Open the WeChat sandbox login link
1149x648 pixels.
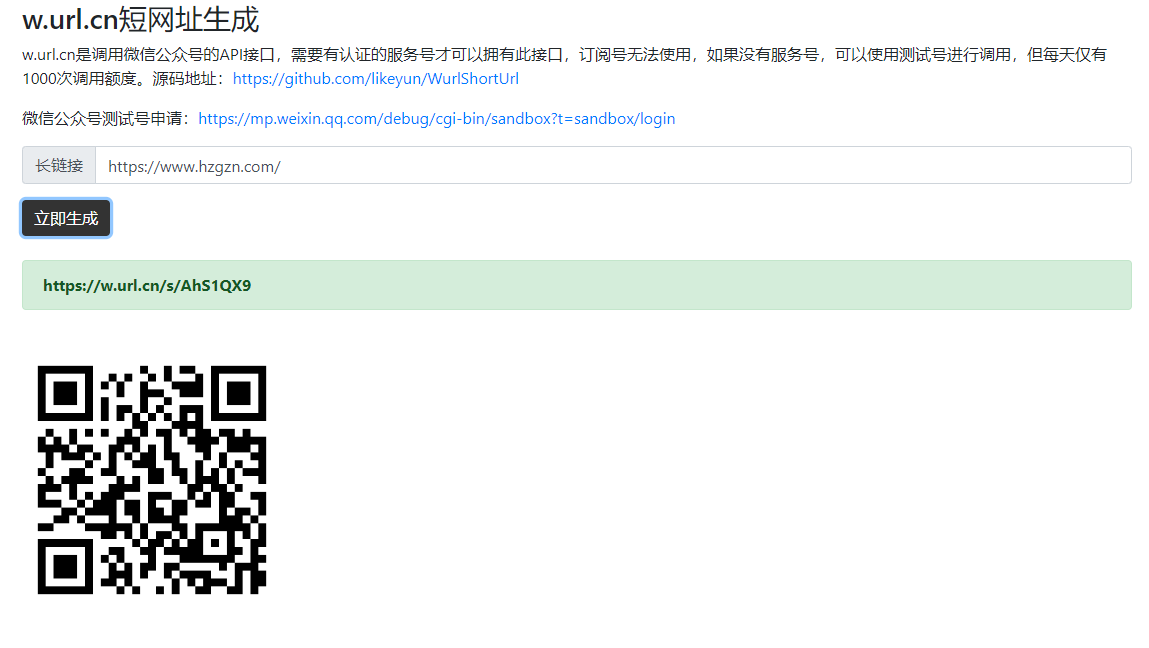[x=436, y=119]
